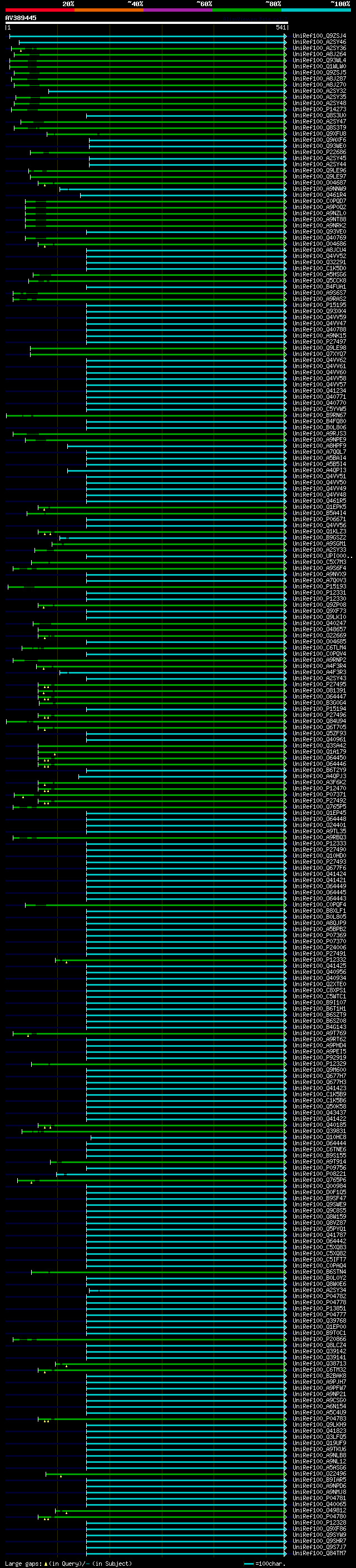This screenshot has height=1568, width=356.
Task: Open hit UniRef100_Q38713
Action: click(319, 1363)
